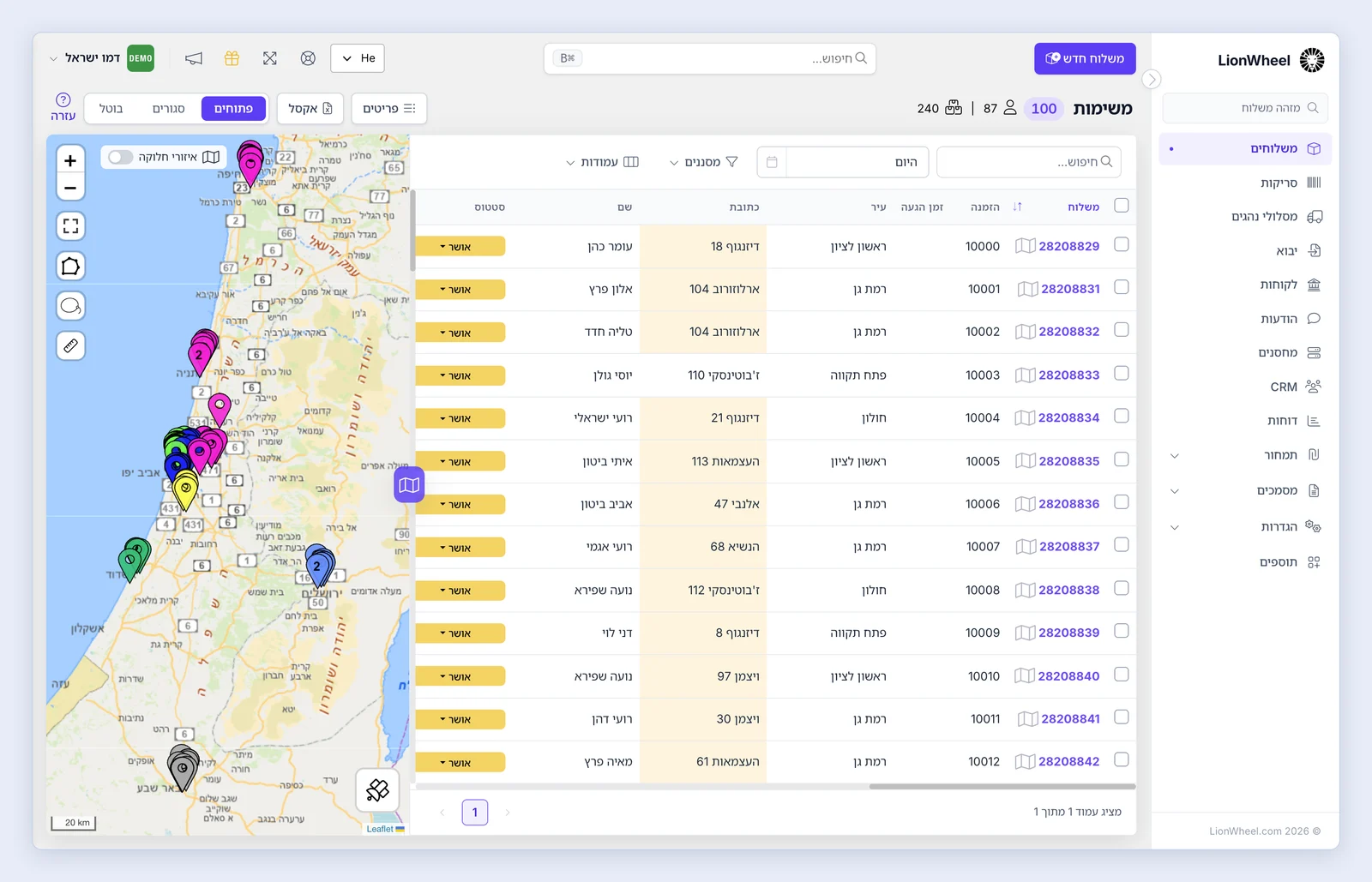The image size is (1372, 882).
Task: Expand the תמחור sidebar section
Action: tap(1175, 455)
